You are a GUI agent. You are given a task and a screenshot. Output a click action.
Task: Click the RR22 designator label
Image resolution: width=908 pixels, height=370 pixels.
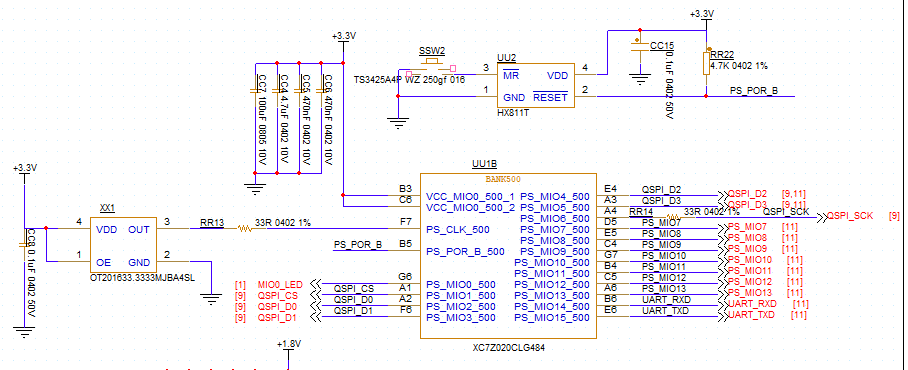722,55
